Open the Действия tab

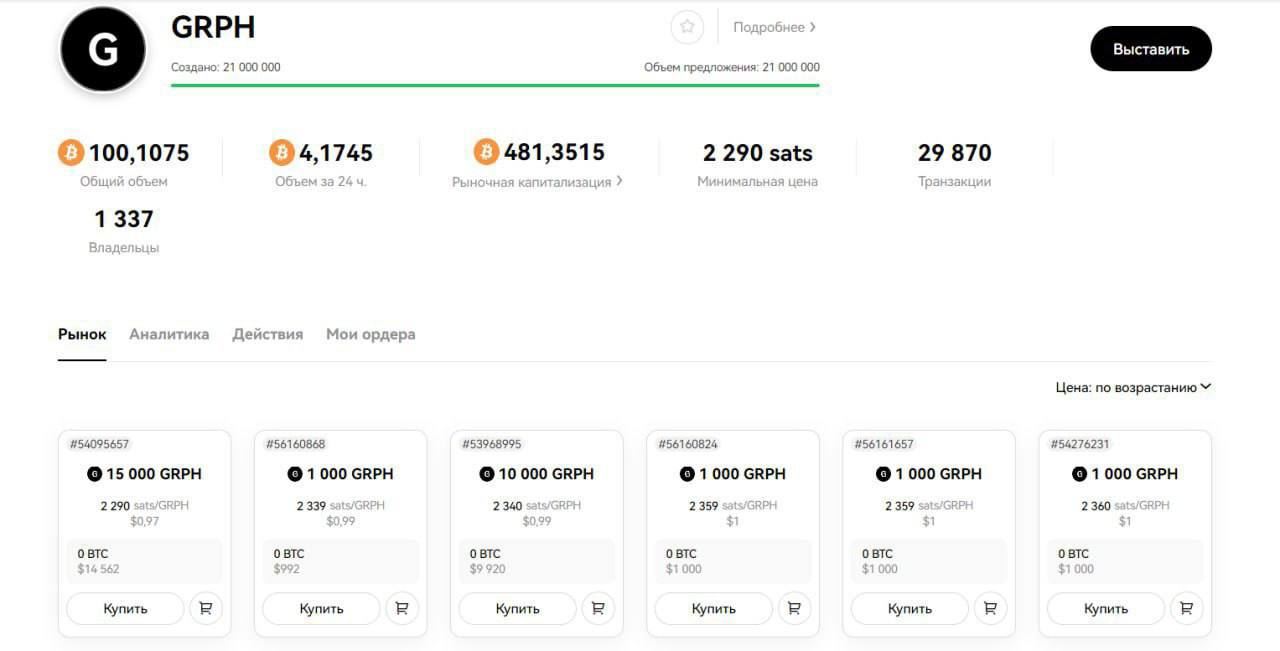(x=267, y=334)
